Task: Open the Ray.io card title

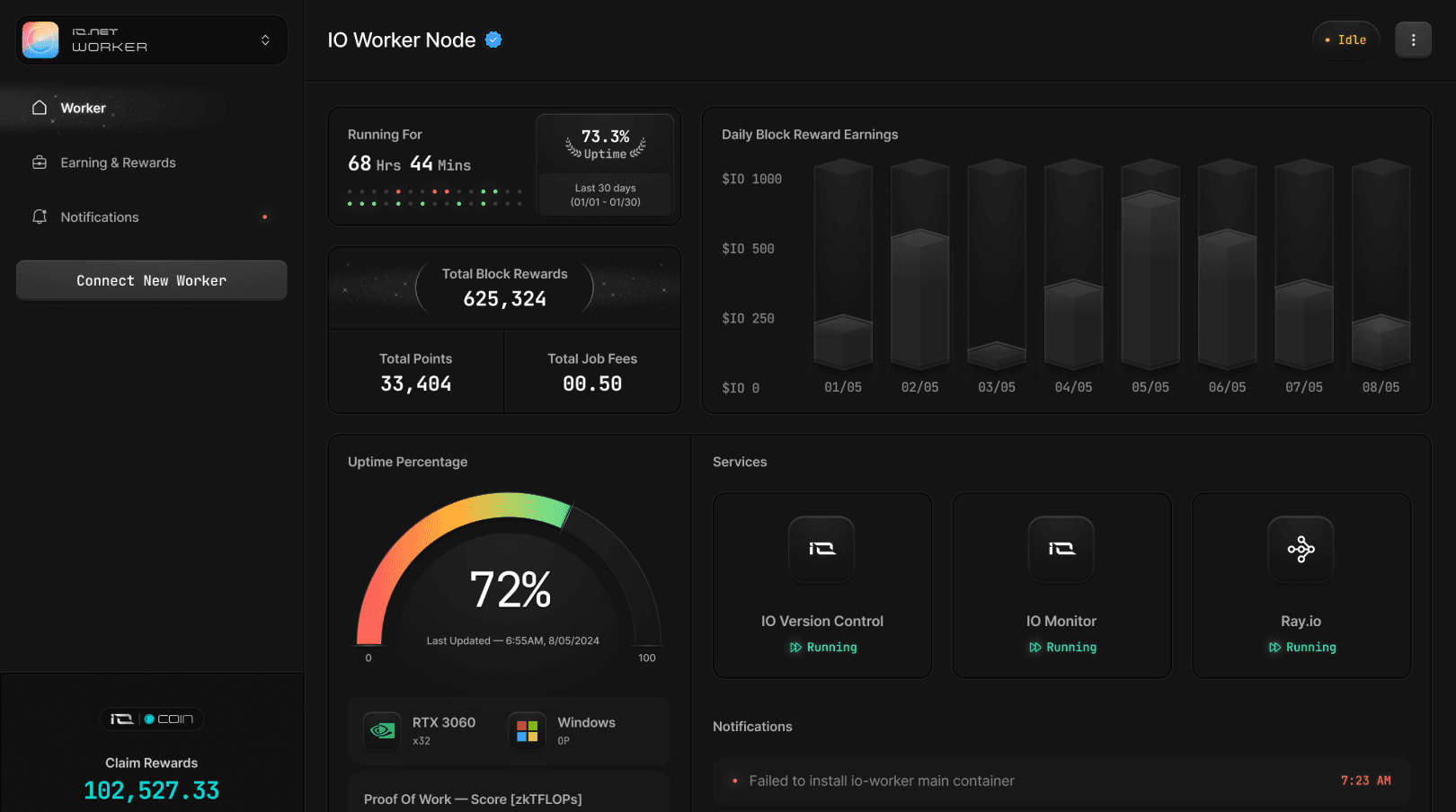Action: (x=1301, y=621)
